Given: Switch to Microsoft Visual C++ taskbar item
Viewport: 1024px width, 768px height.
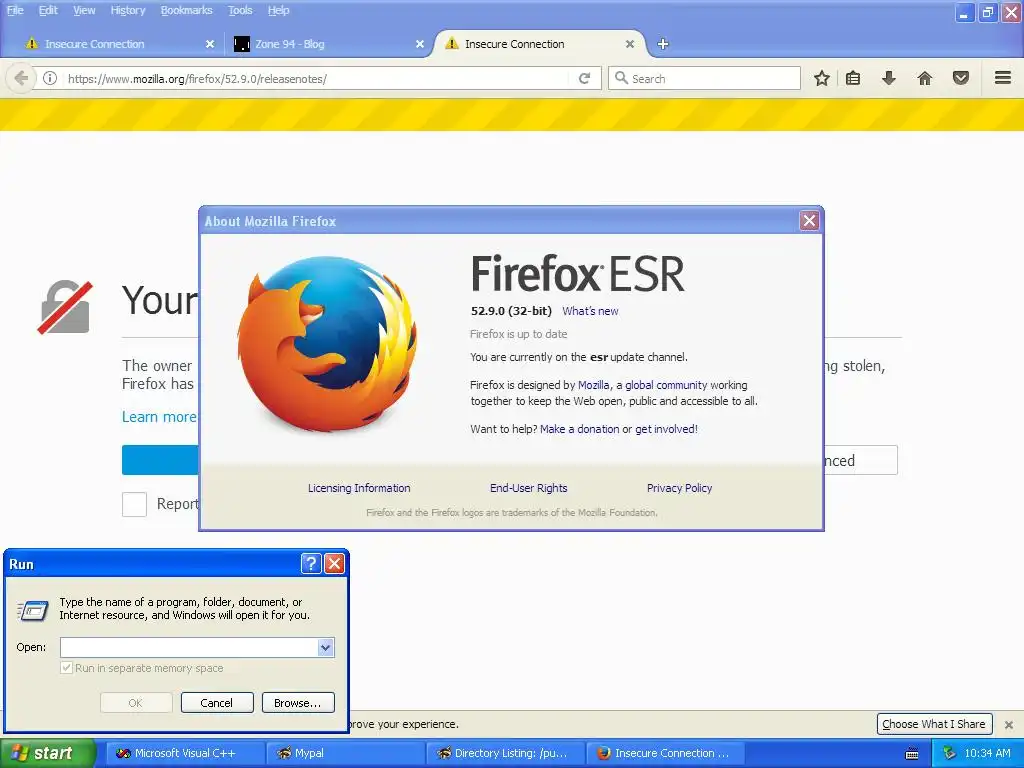Looking at the screenshot, I should point(185,753).
